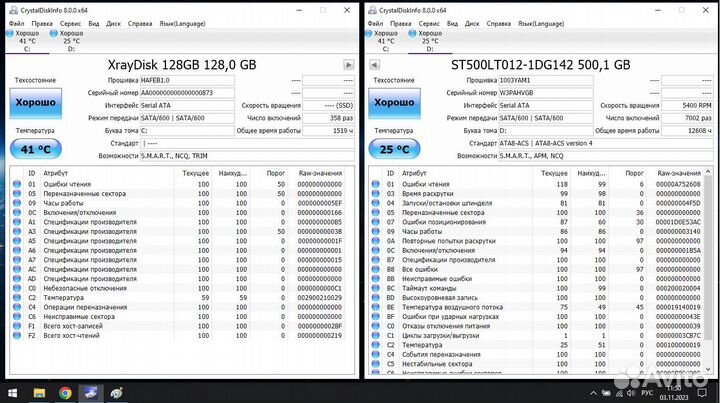Image resolution: width=720 pixels, height=403 pixels.
Task: Click Хорошо health button in left window
Action: tap(36, 103)
